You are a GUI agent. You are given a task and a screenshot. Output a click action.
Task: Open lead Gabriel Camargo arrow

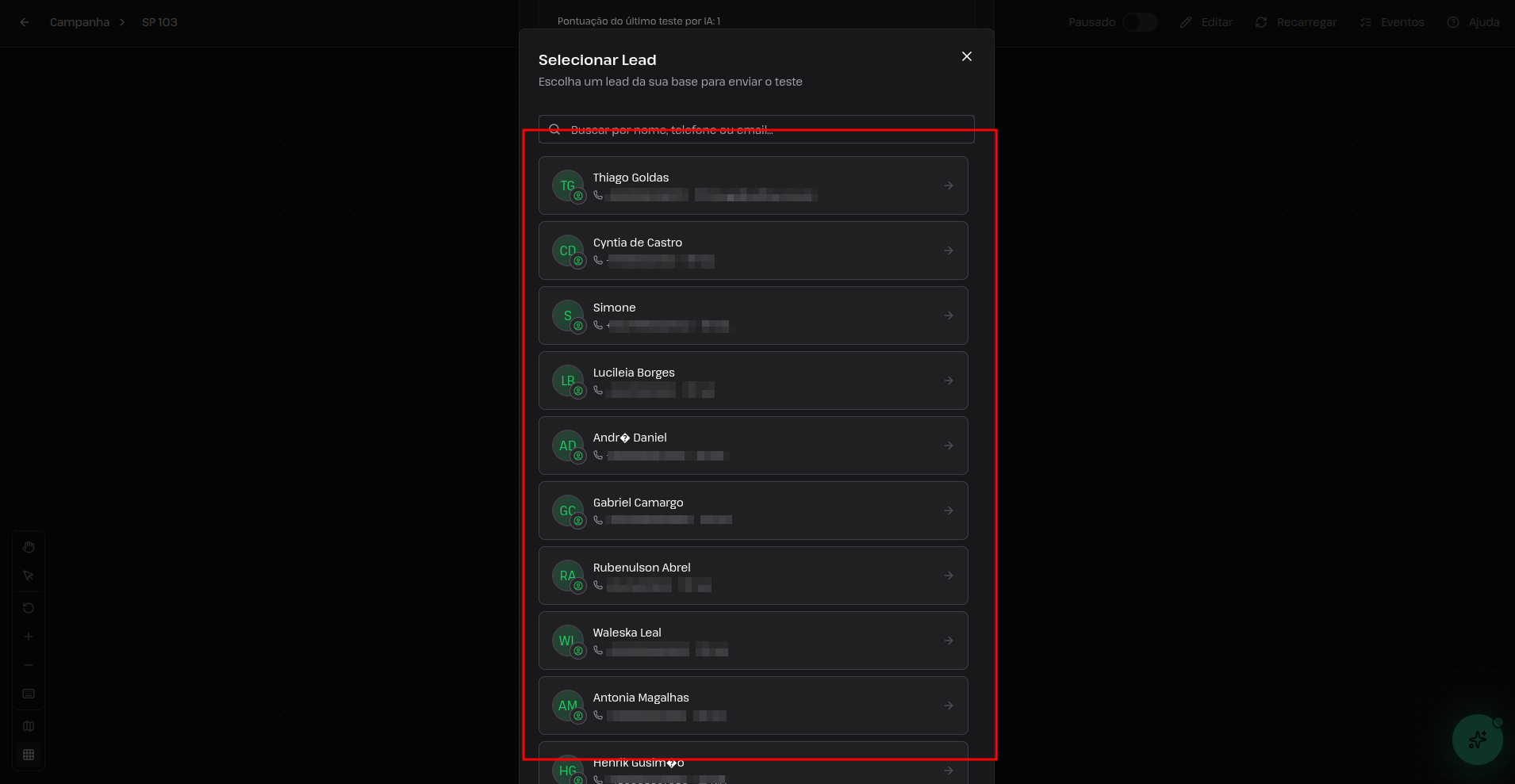coord(949,511)
